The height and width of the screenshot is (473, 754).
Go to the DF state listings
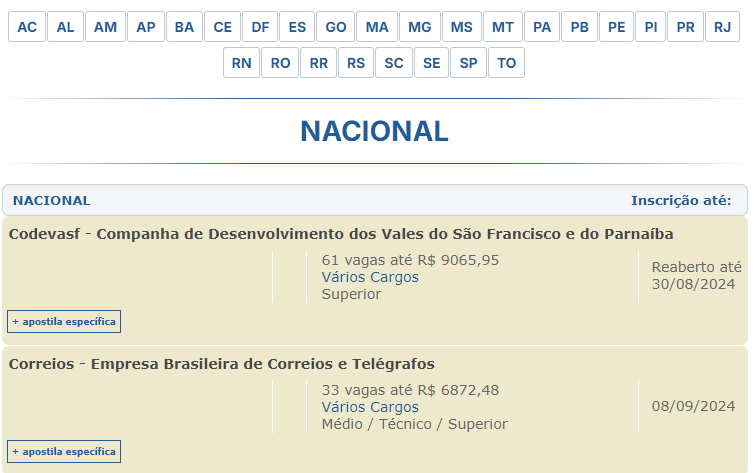(x=260, y=27)
